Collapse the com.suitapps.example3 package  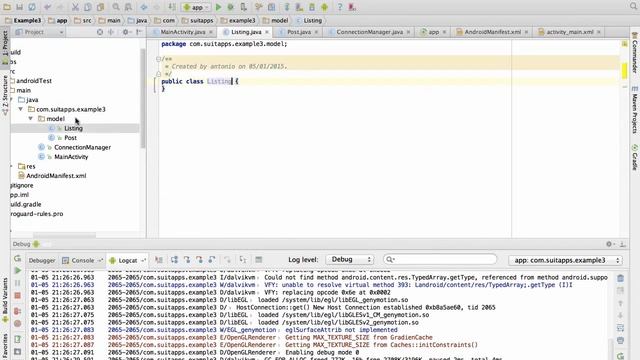[x=20, y=109]
